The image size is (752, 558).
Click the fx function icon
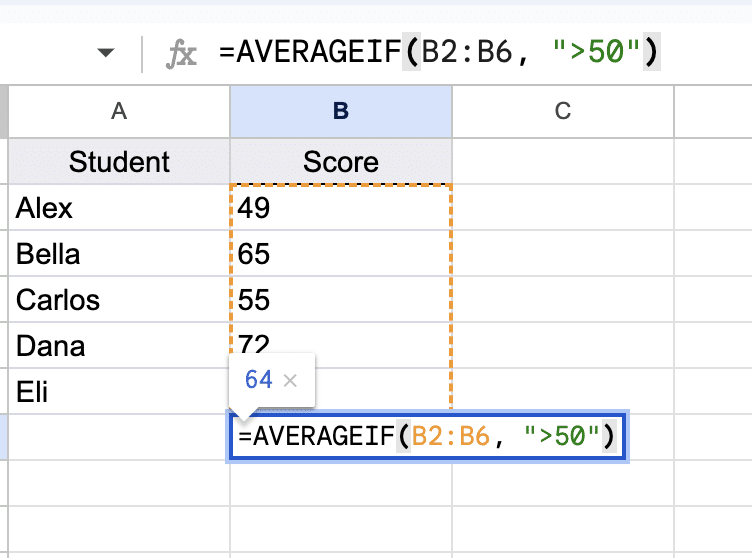point(181,54)
